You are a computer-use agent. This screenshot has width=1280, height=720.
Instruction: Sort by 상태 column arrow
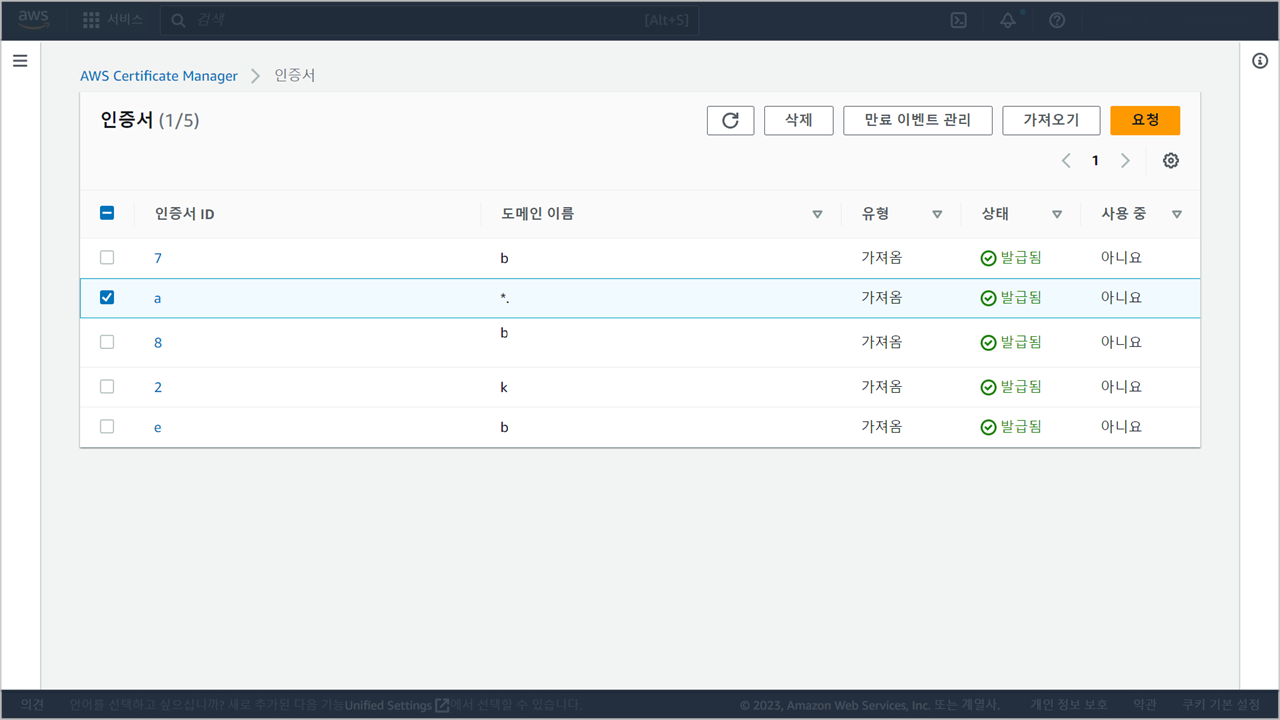(x=1057, y=214)
